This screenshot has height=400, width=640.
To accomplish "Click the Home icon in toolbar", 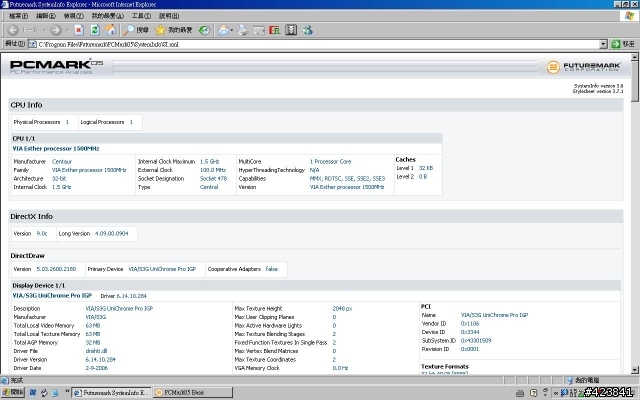I will click(111, 30).
